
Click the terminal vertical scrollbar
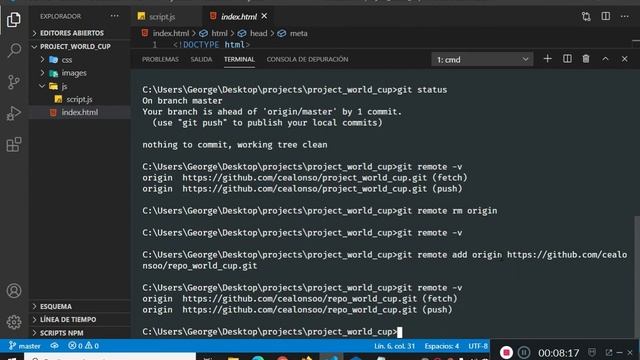click(x=637, y=276)
